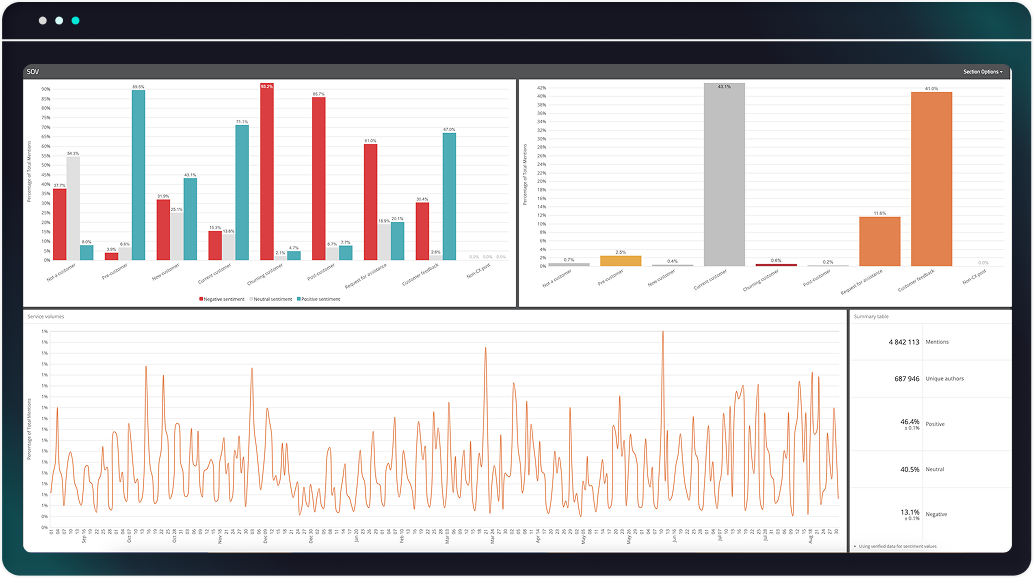Click the SOV section header title
Image resolution: width=1034 pixels, height=578 pixels.
click(33, 72)
